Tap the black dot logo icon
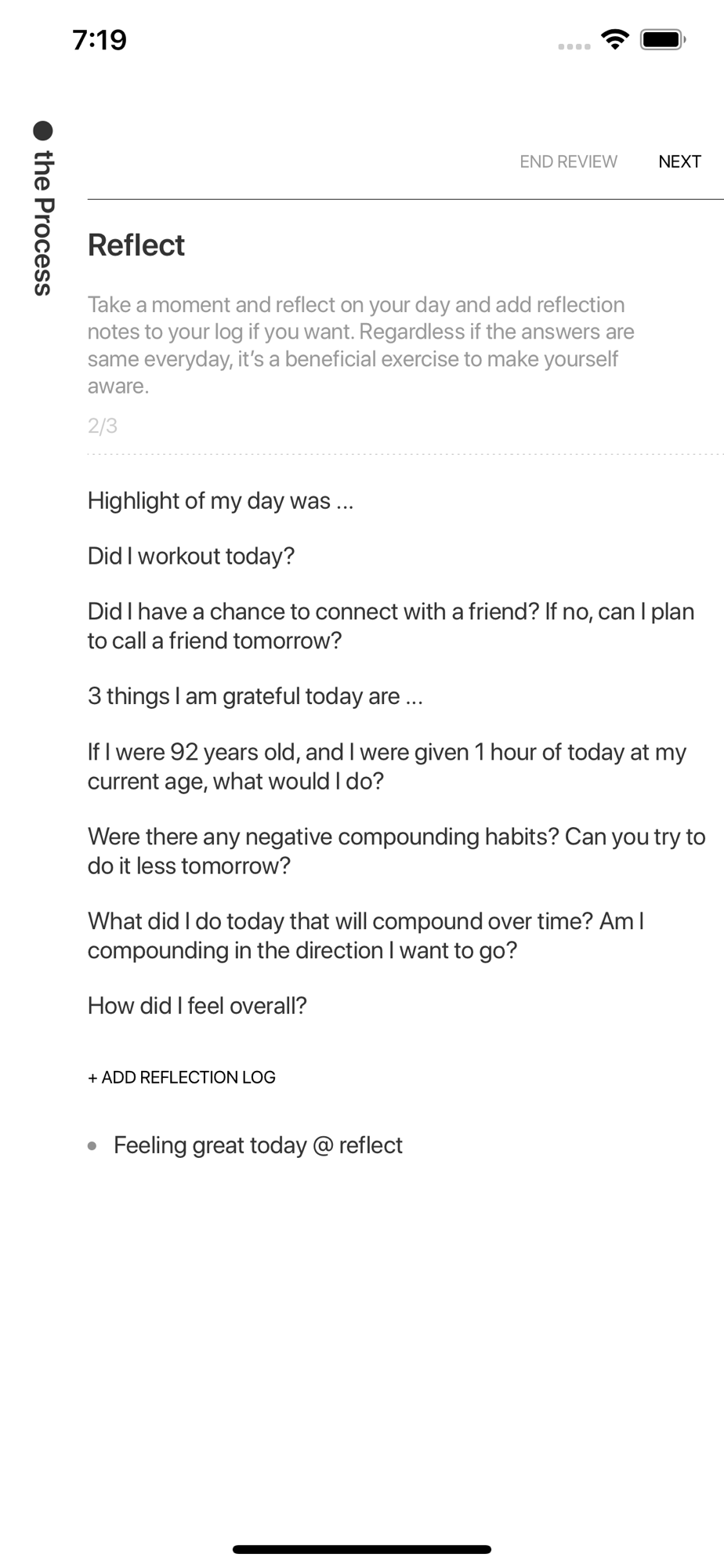The width and height of the screenshot is (724, 1568). (x=43, y=131)
